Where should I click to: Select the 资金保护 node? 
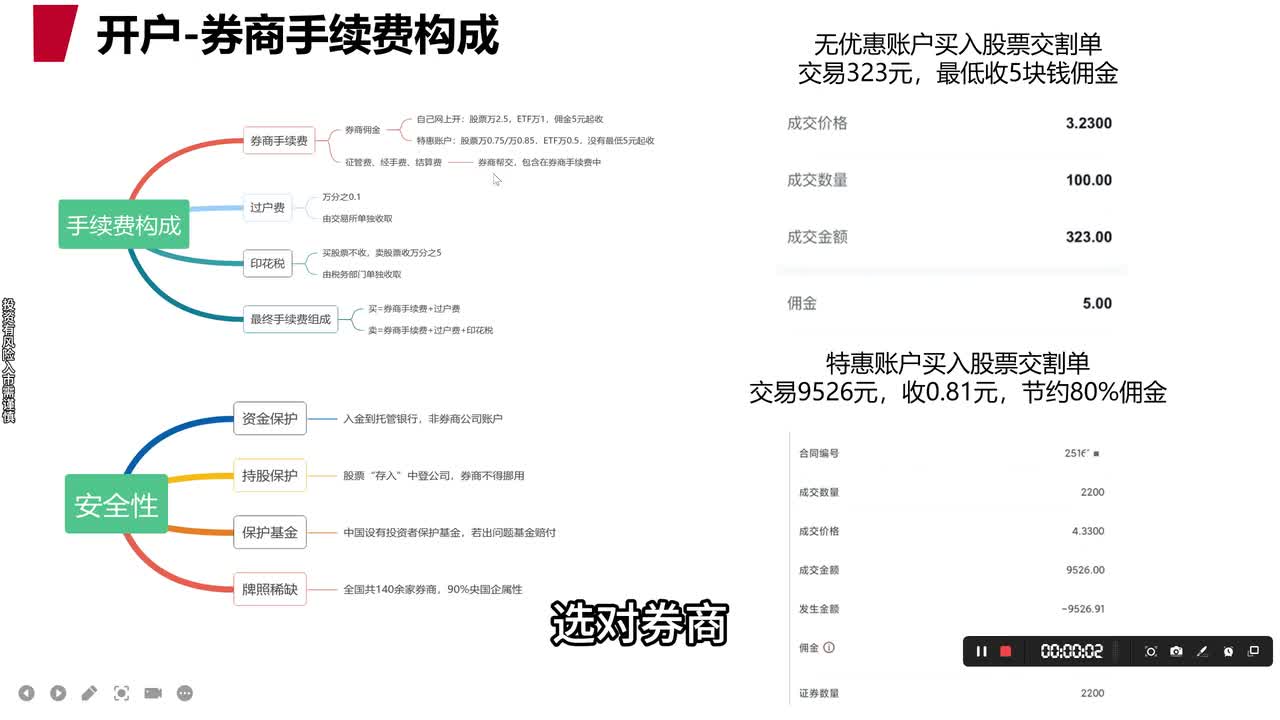(270, 418)
